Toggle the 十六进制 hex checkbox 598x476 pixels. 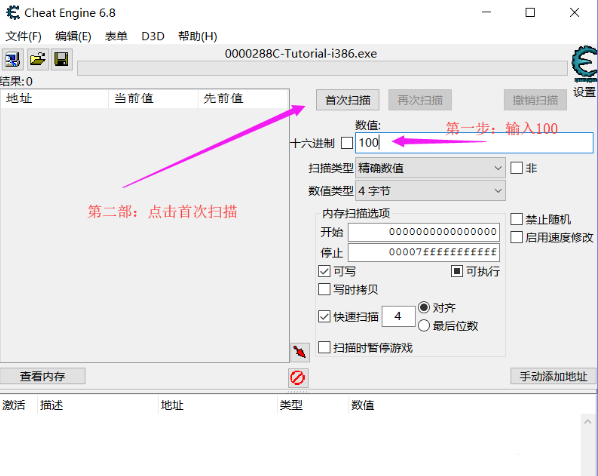[x=347, y=143]
